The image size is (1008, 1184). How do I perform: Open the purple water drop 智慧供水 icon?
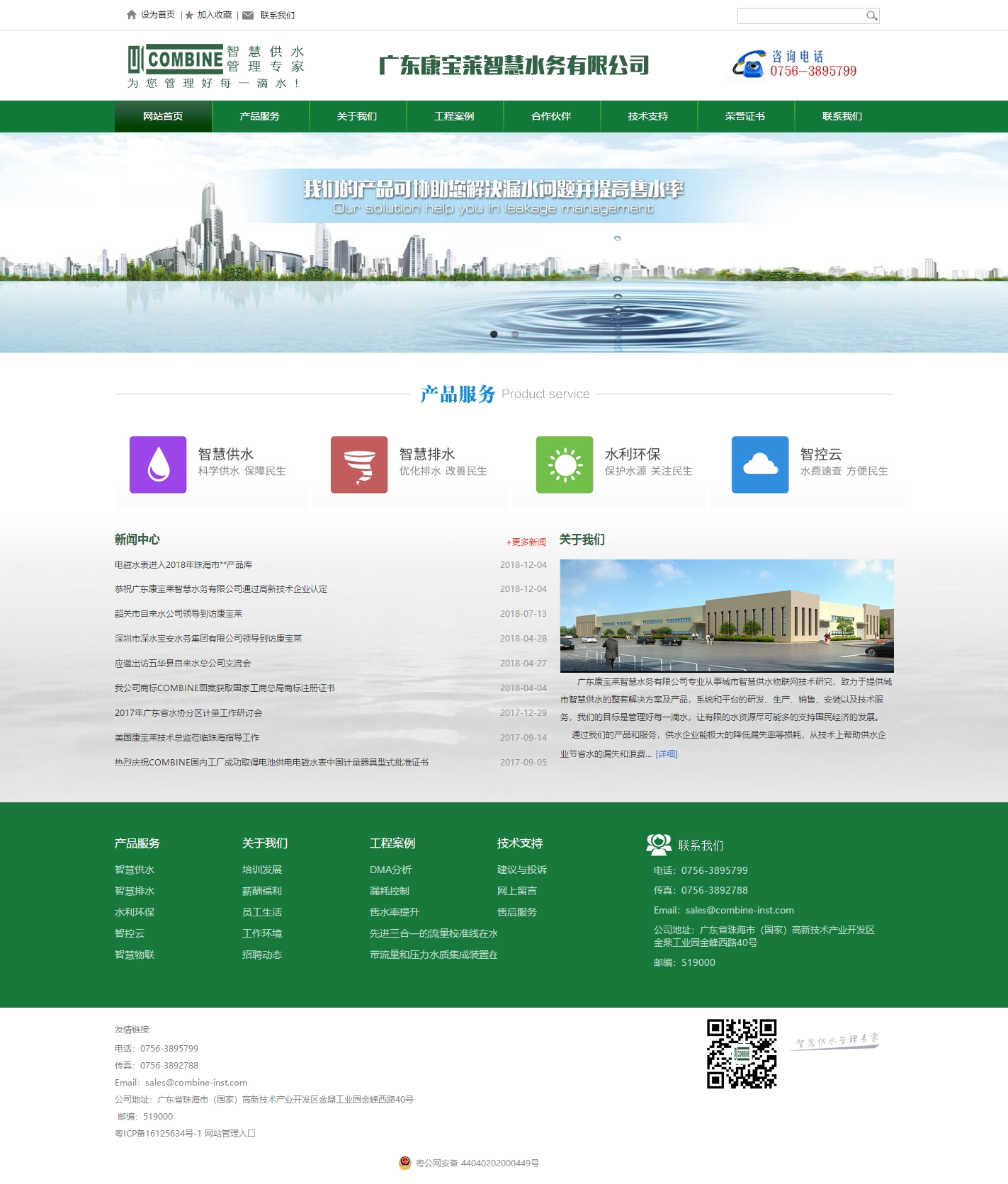pyautogui.click(x=158, y=465)
